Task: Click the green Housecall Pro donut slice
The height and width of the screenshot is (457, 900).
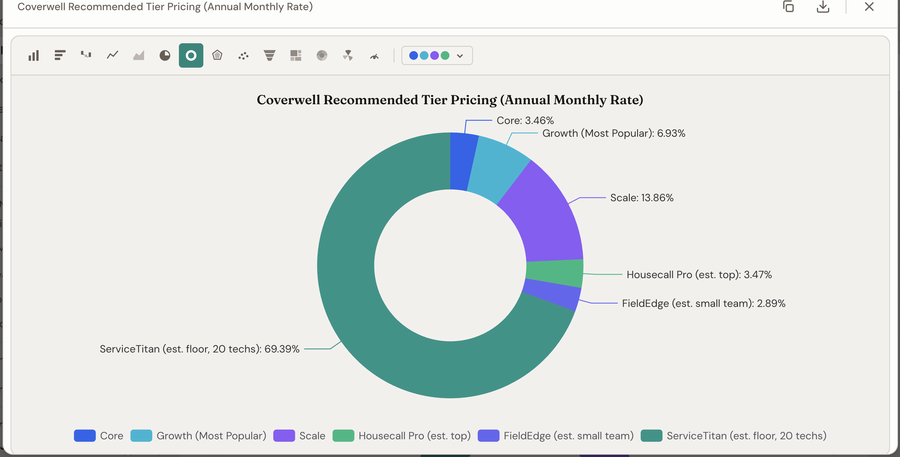Action: click(x=554, y=273)
